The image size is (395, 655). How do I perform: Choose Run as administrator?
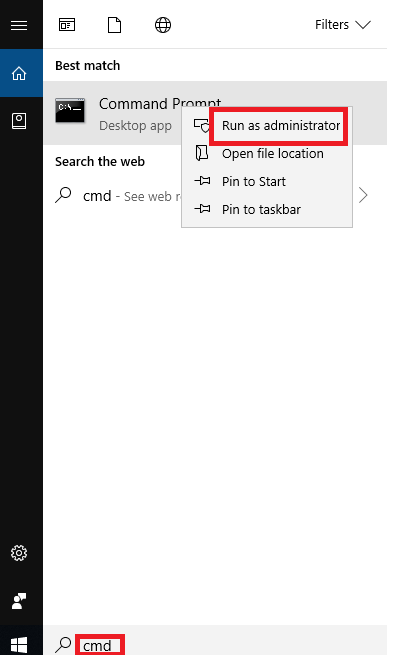[281, 125]
